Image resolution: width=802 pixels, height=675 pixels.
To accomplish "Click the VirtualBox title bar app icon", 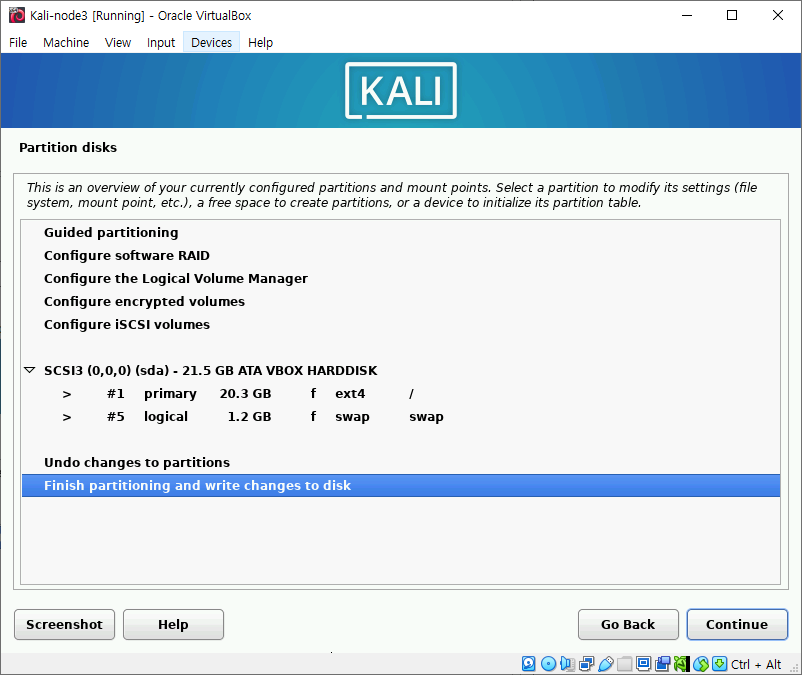I will point(17,15).
